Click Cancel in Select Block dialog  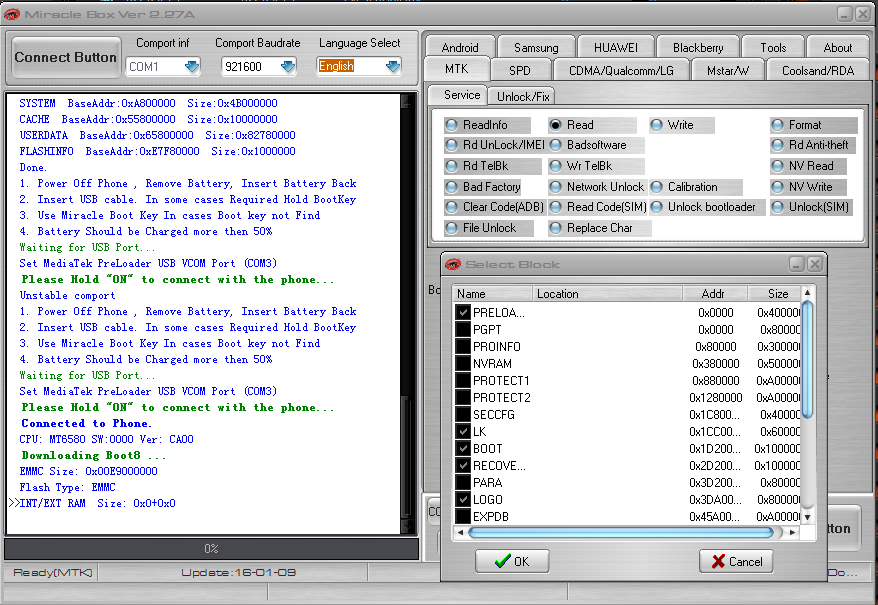[x=736, y=561]
